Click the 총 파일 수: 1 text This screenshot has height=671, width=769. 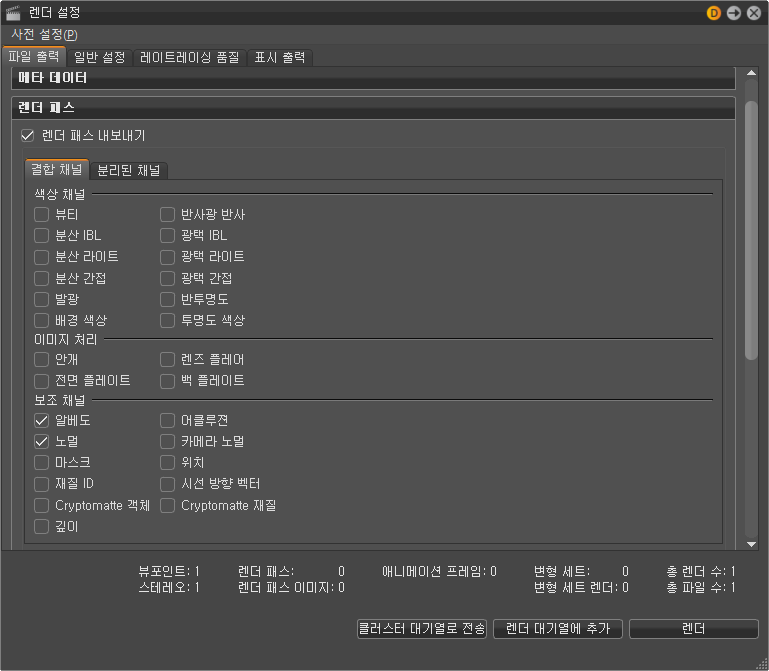pyautogui.click(x=701, y=588)
